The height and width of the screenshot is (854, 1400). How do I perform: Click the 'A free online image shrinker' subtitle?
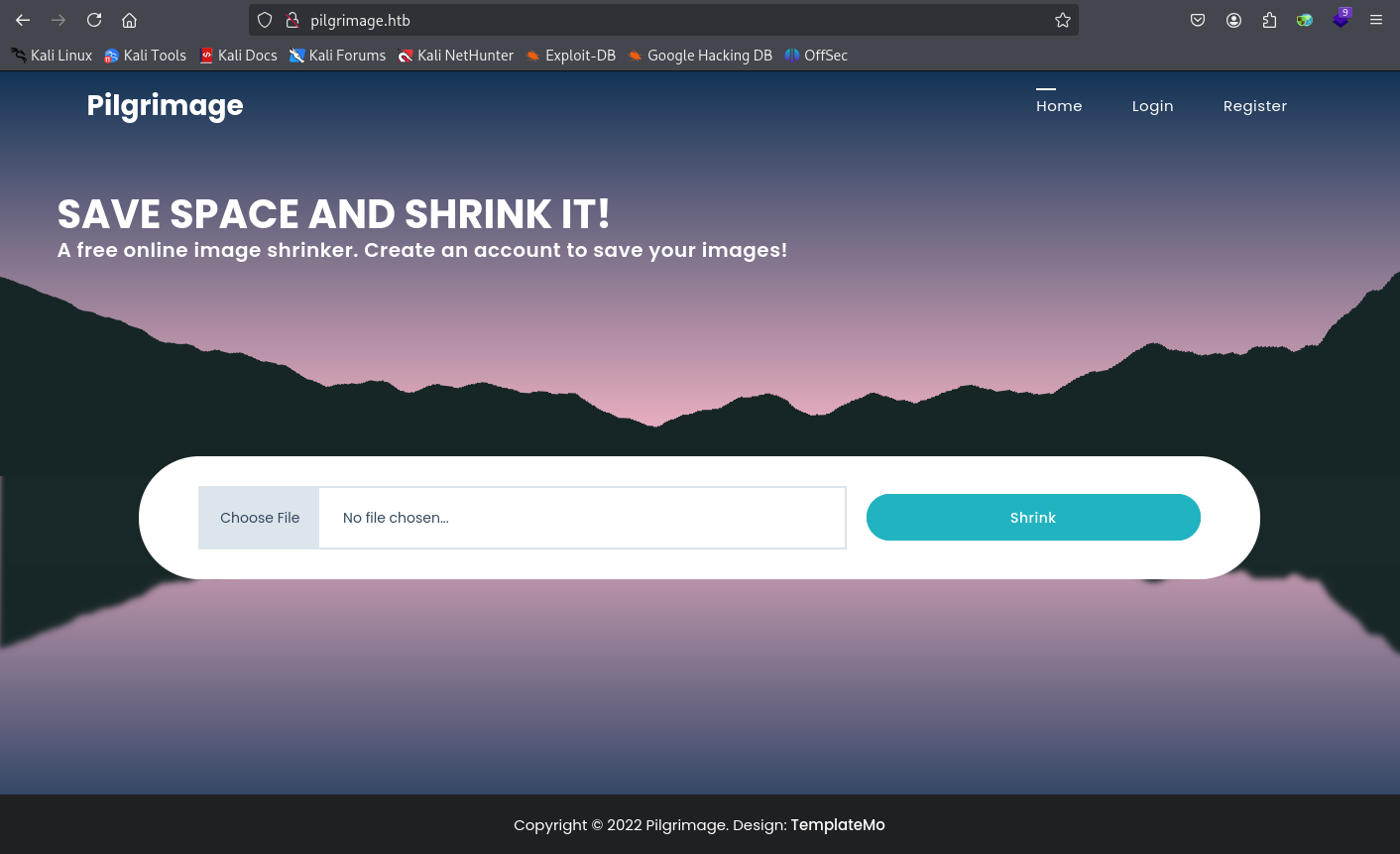[x=422, y=250]
